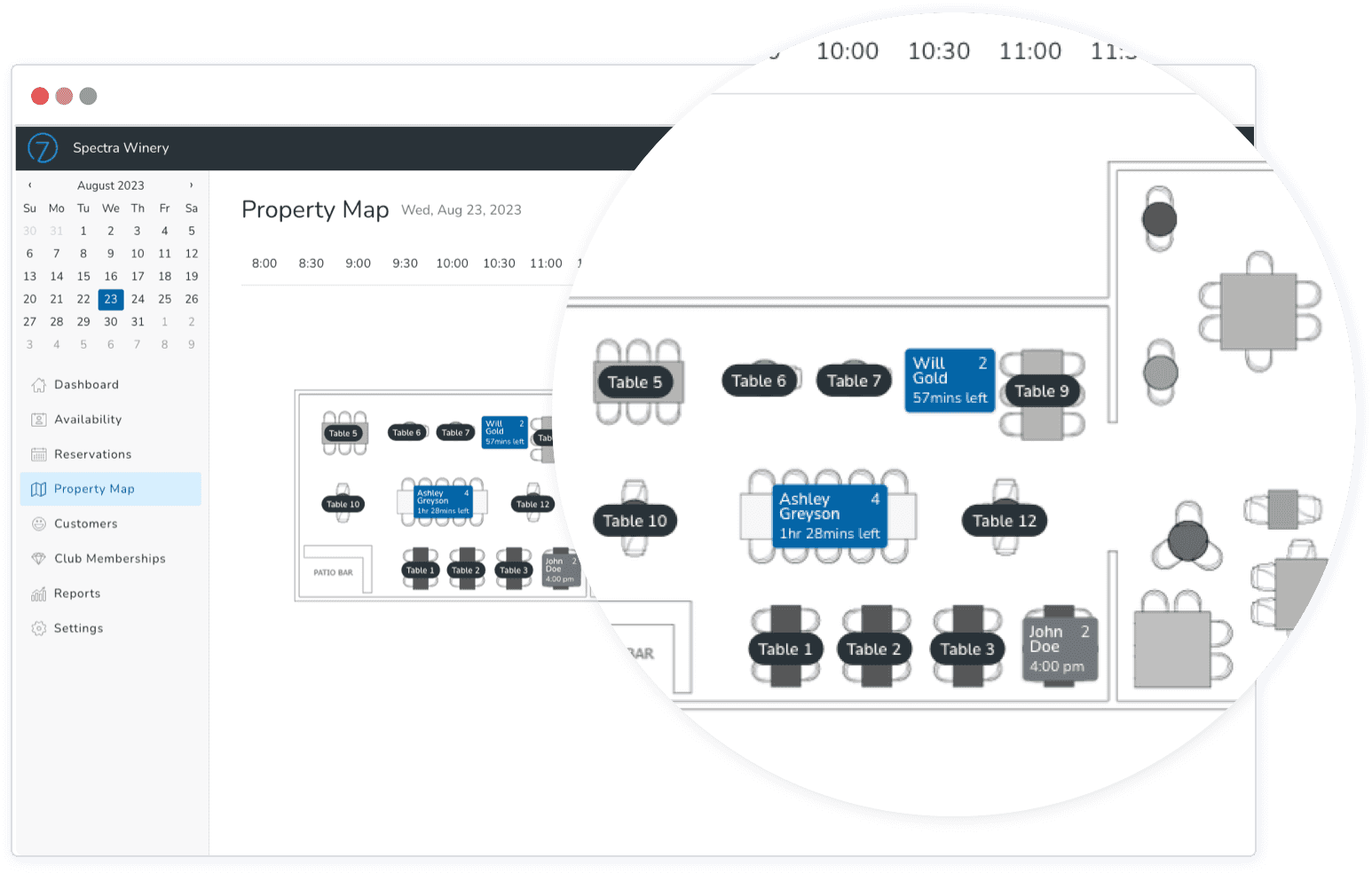
Task: Click the Reports bar chart icon
Action: click(x=39, y=594)
